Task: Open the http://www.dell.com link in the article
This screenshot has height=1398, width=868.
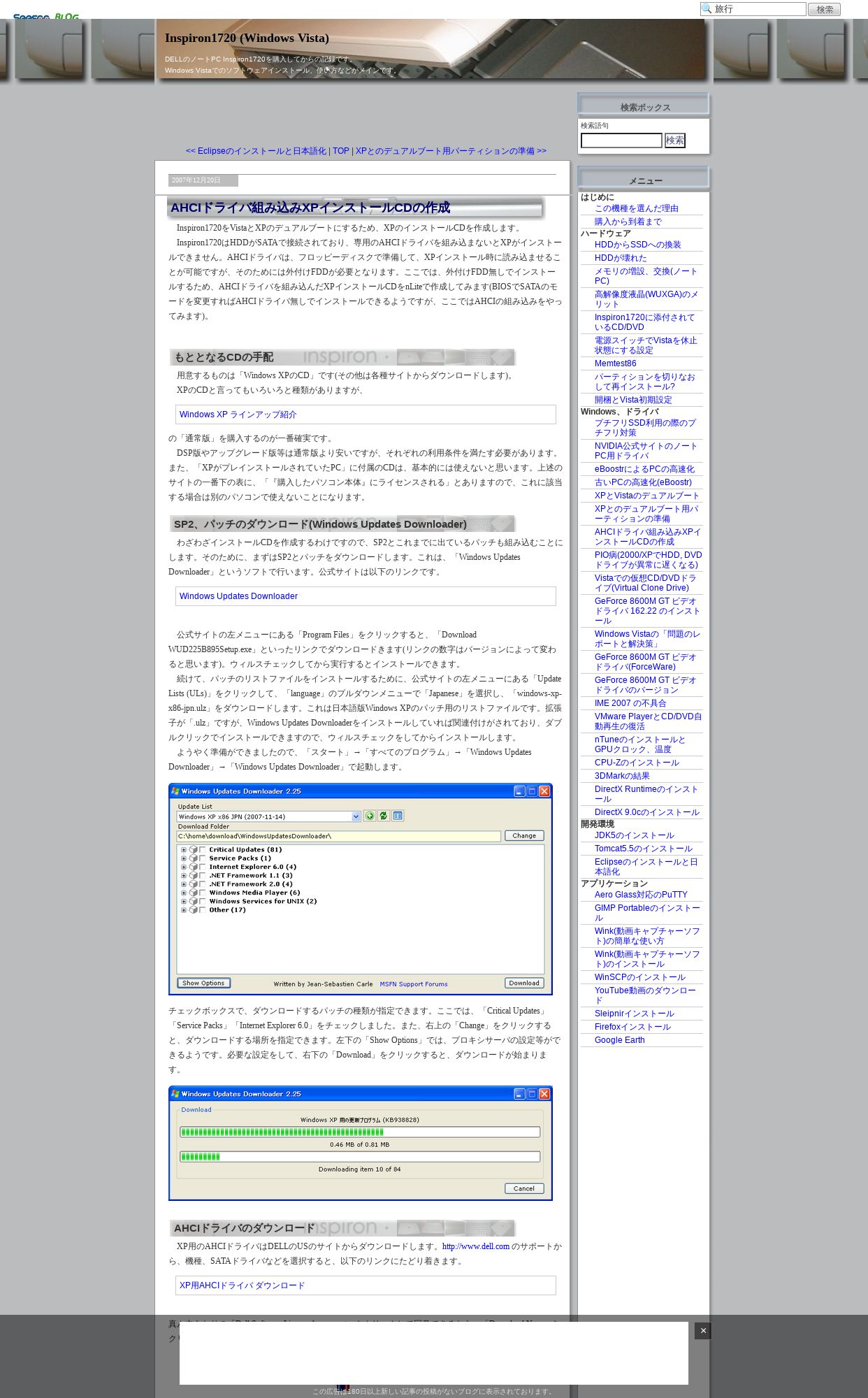Action: point(476,1246)
